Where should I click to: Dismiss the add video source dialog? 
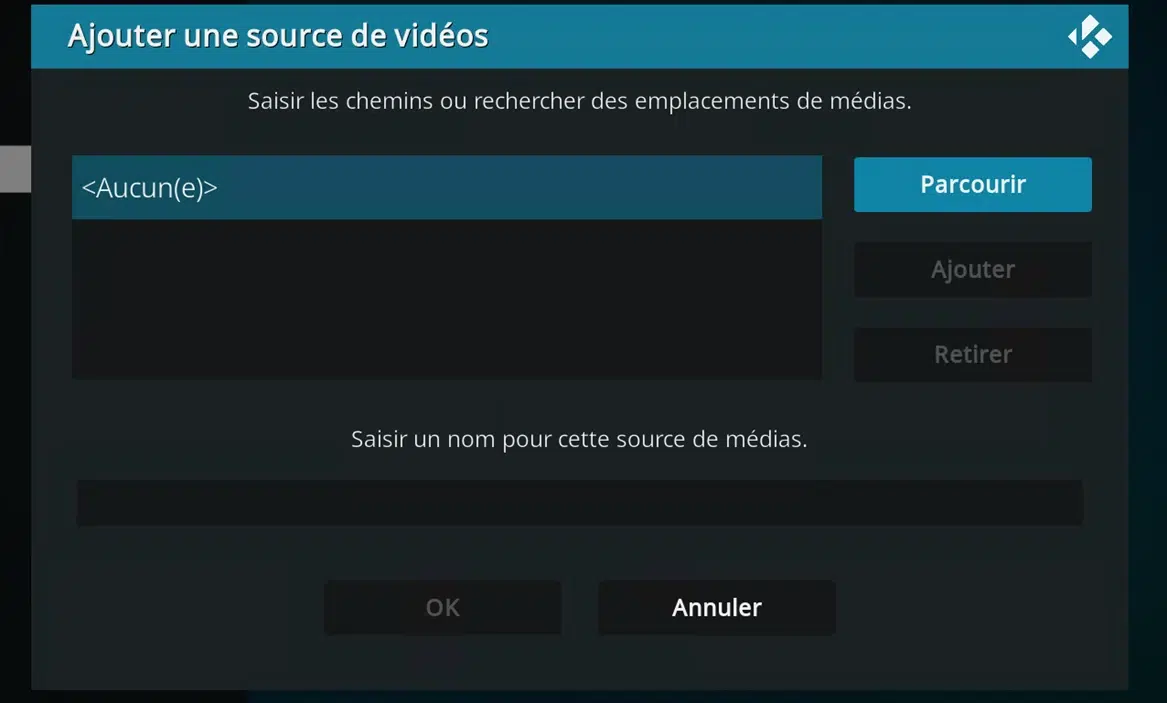717,608
